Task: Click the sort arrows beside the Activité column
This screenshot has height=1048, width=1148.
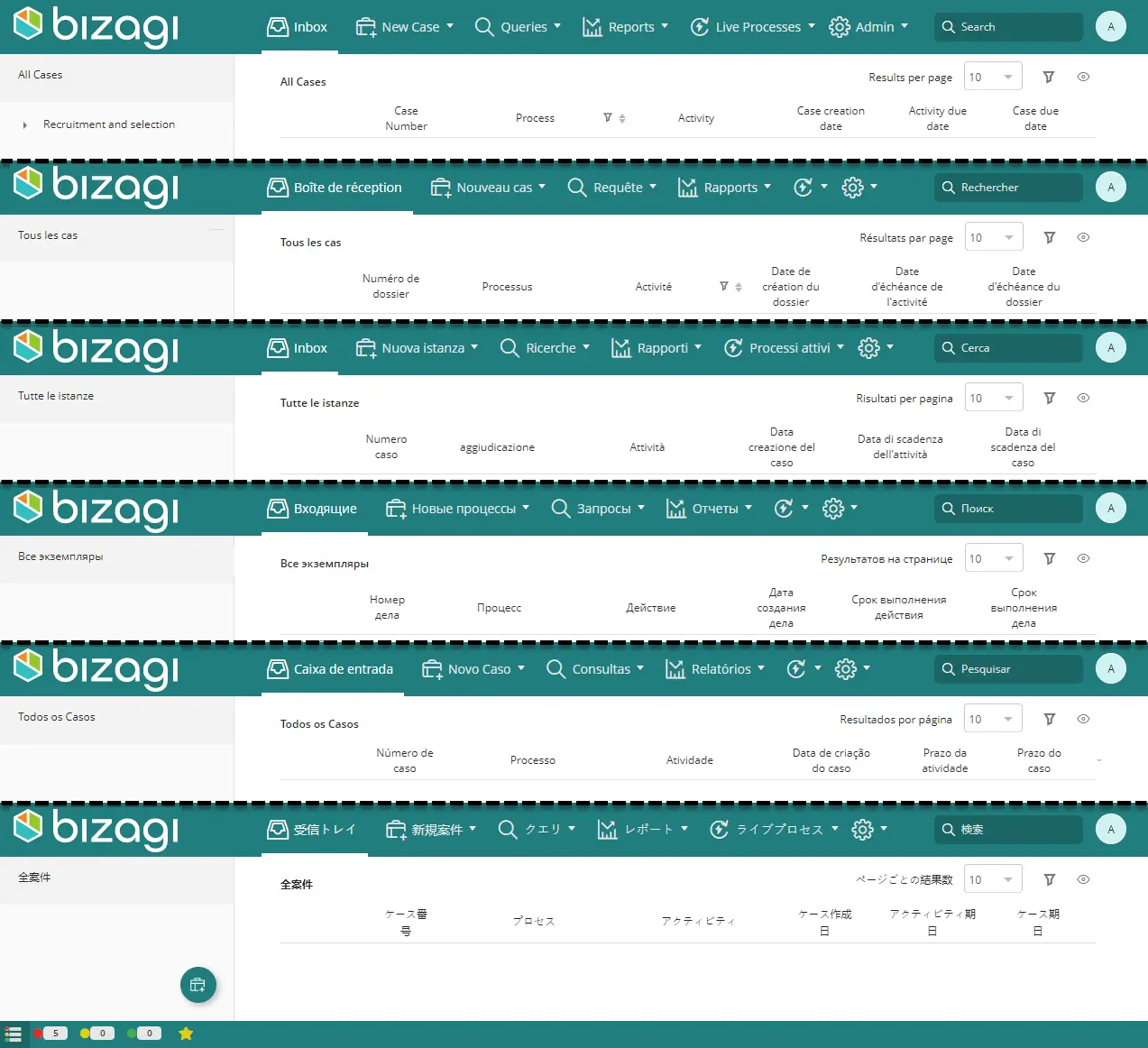Action: pos(739,287)
